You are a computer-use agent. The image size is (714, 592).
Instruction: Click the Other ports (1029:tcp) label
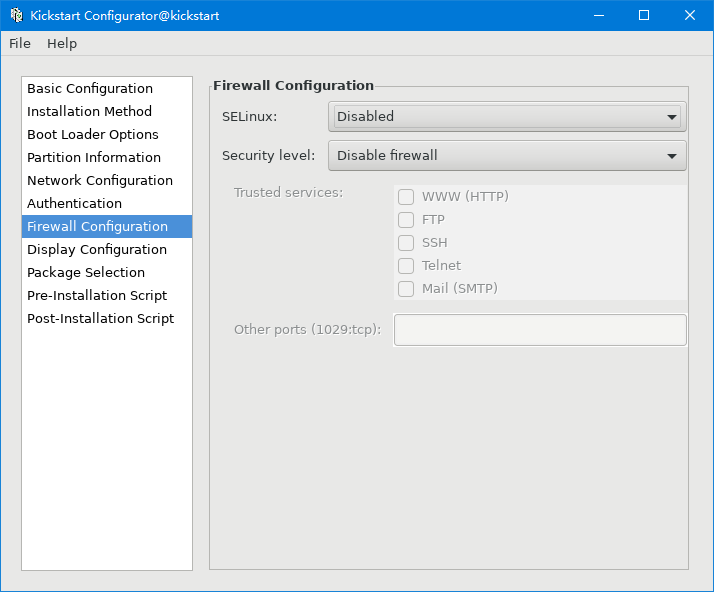click(307, 330)
